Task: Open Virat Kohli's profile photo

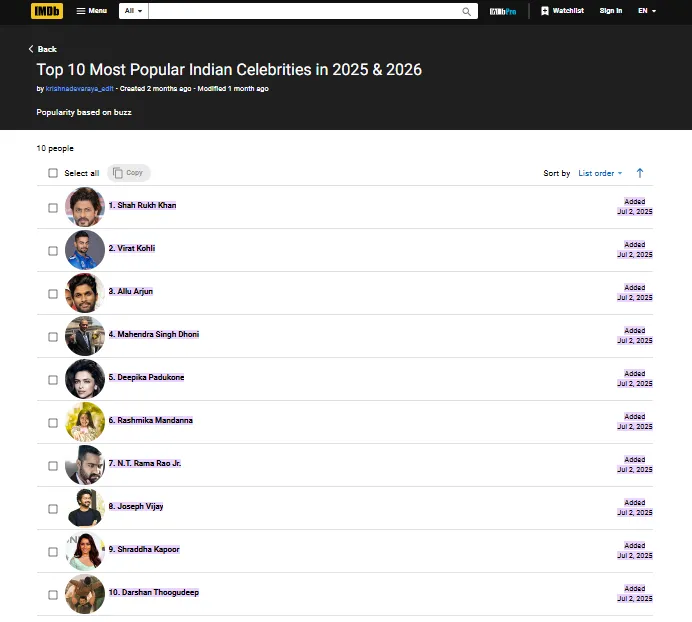Action: coord(85,250)
